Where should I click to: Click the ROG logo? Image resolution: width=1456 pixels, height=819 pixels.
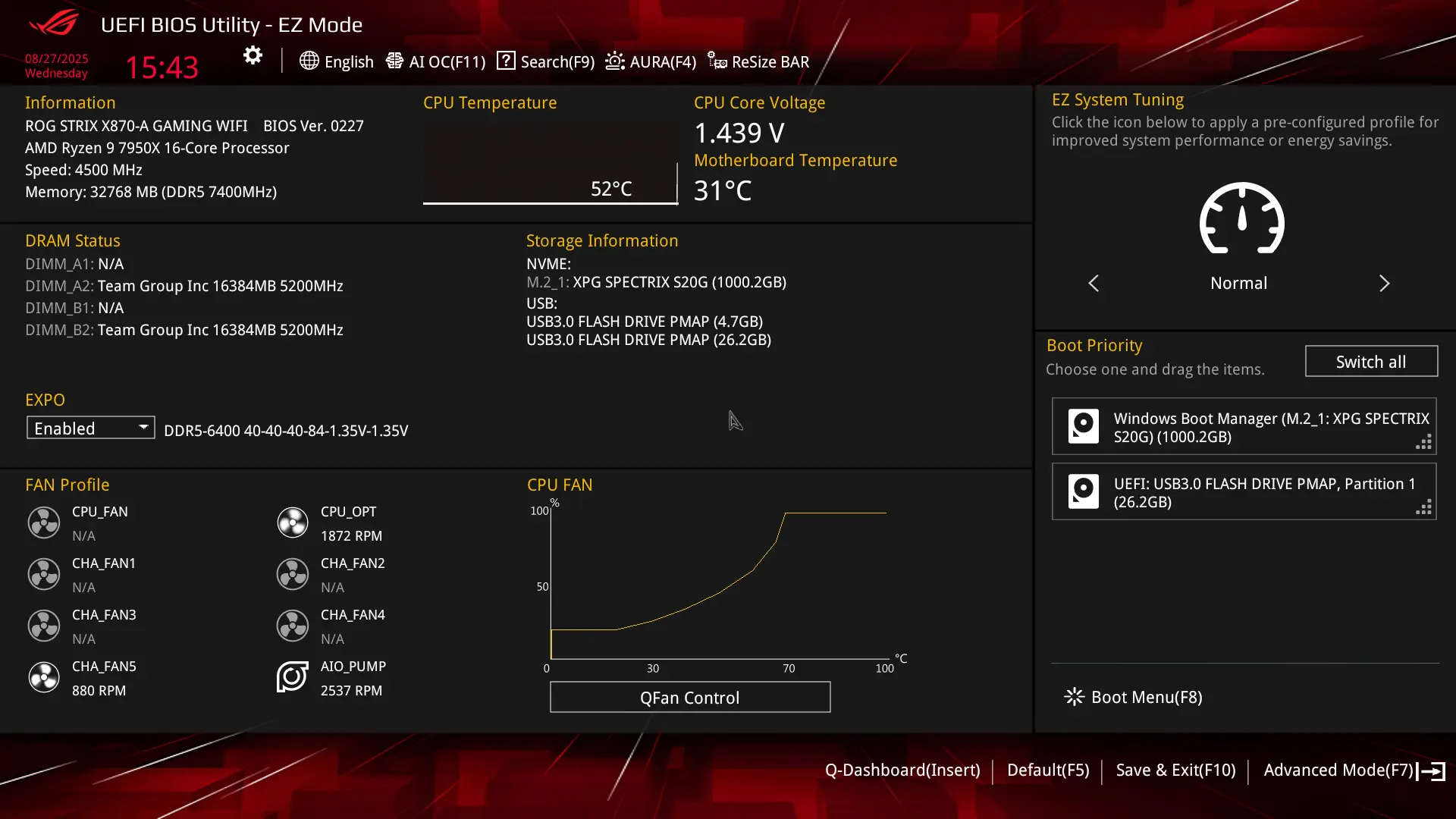53,23
